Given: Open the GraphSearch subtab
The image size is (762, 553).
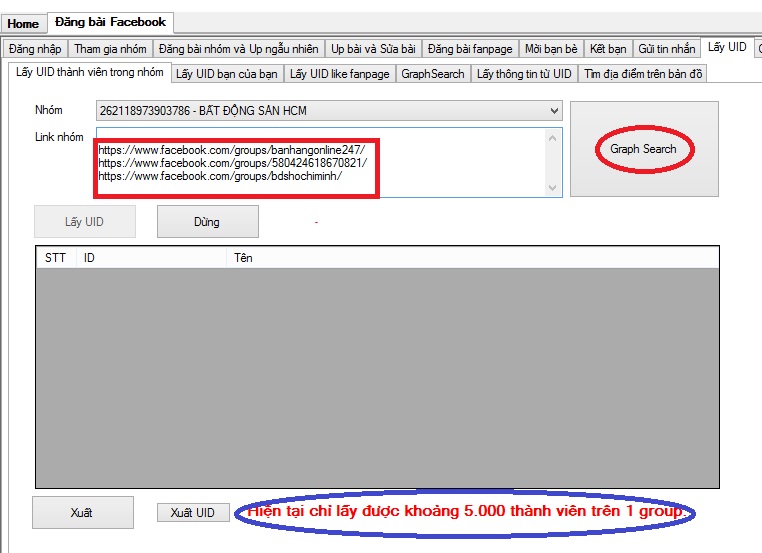Looking at the screenshot, I should coord(433,74).
